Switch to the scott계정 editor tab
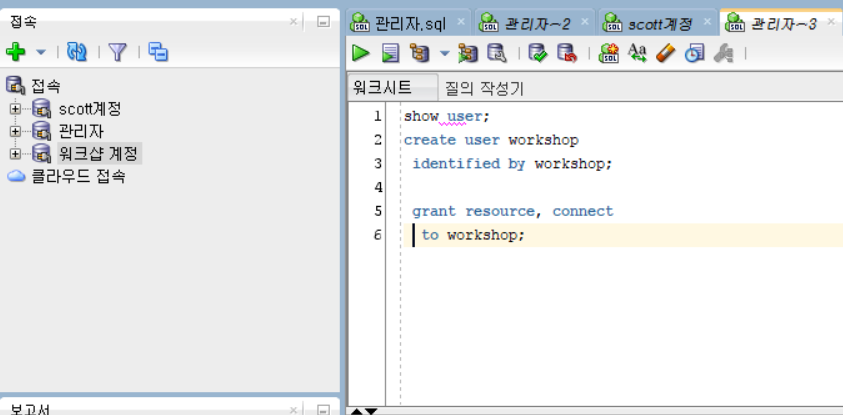Image resolution: width=843 pixels, height=415 pixels. [660, 23]
